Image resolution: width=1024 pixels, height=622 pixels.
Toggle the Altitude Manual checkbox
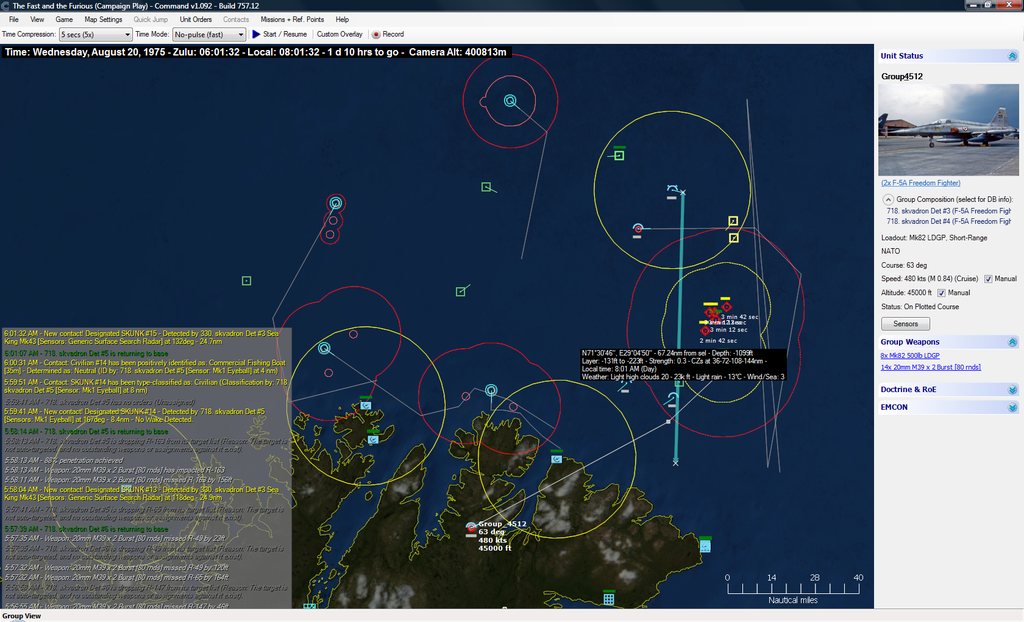tap(941, 293)
